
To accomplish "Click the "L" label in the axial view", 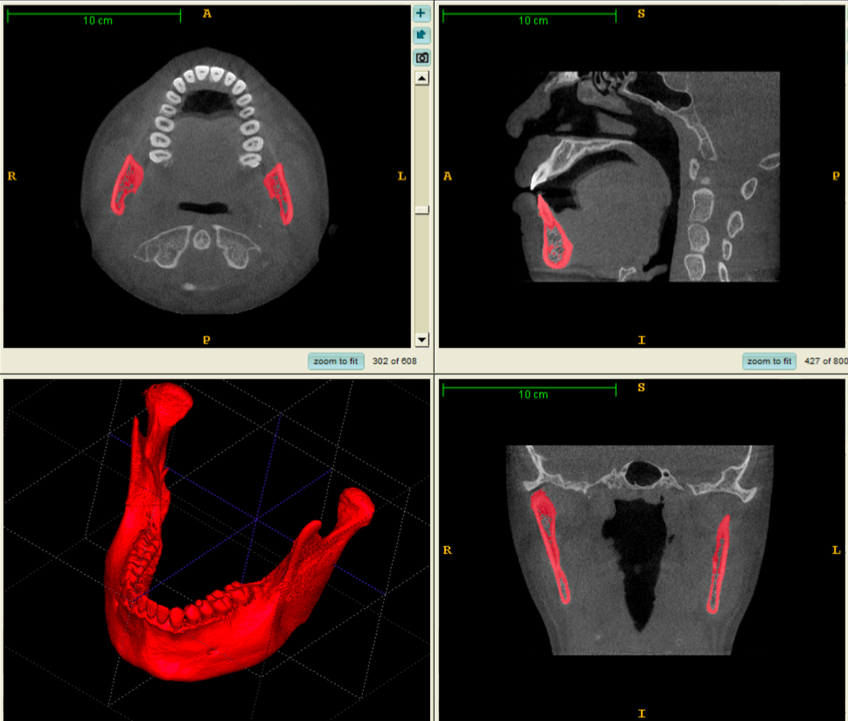I will pos(402,176).
